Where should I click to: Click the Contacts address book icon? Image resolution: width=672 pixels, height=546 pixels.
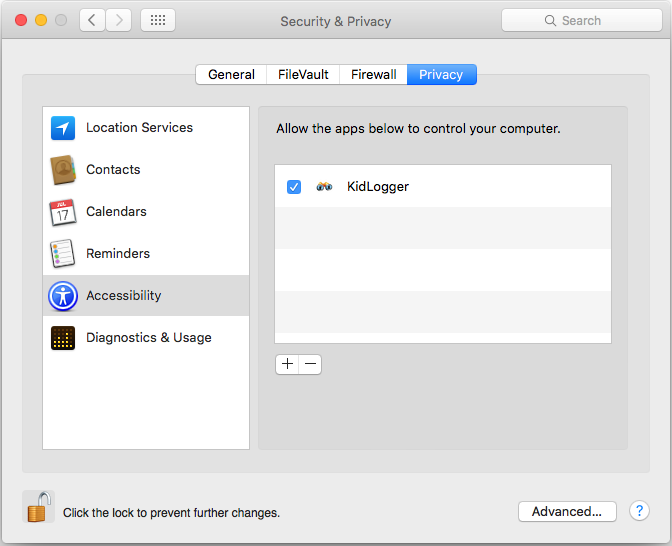(63, 170)
